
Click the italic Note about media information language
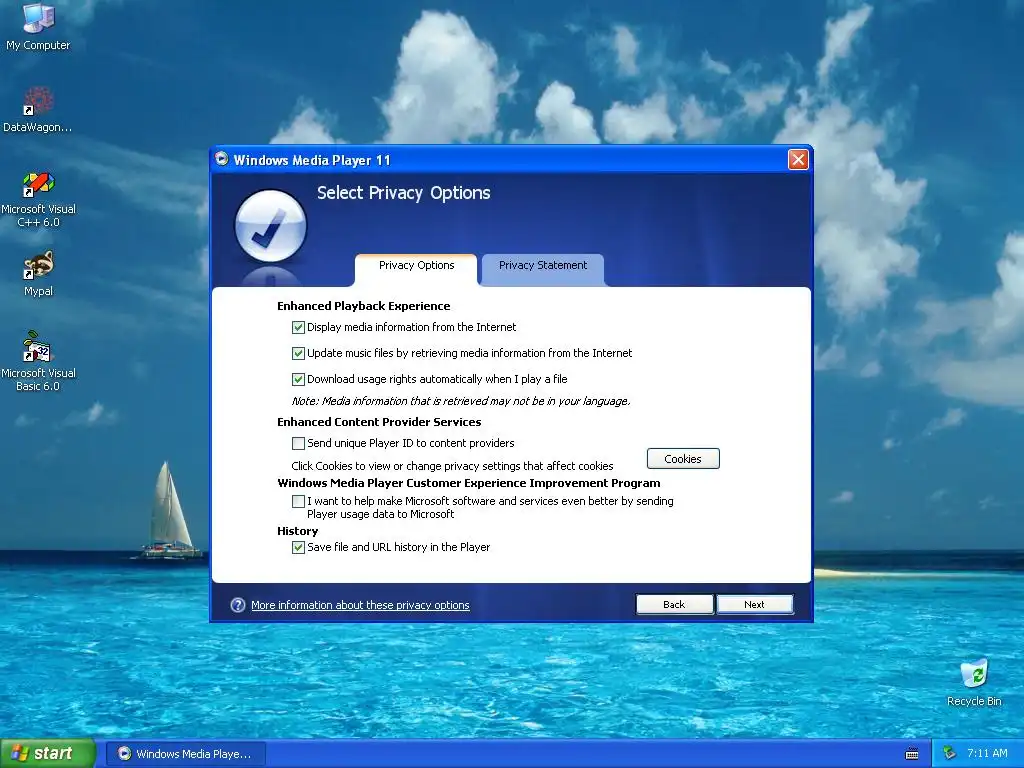click(460, 401)
